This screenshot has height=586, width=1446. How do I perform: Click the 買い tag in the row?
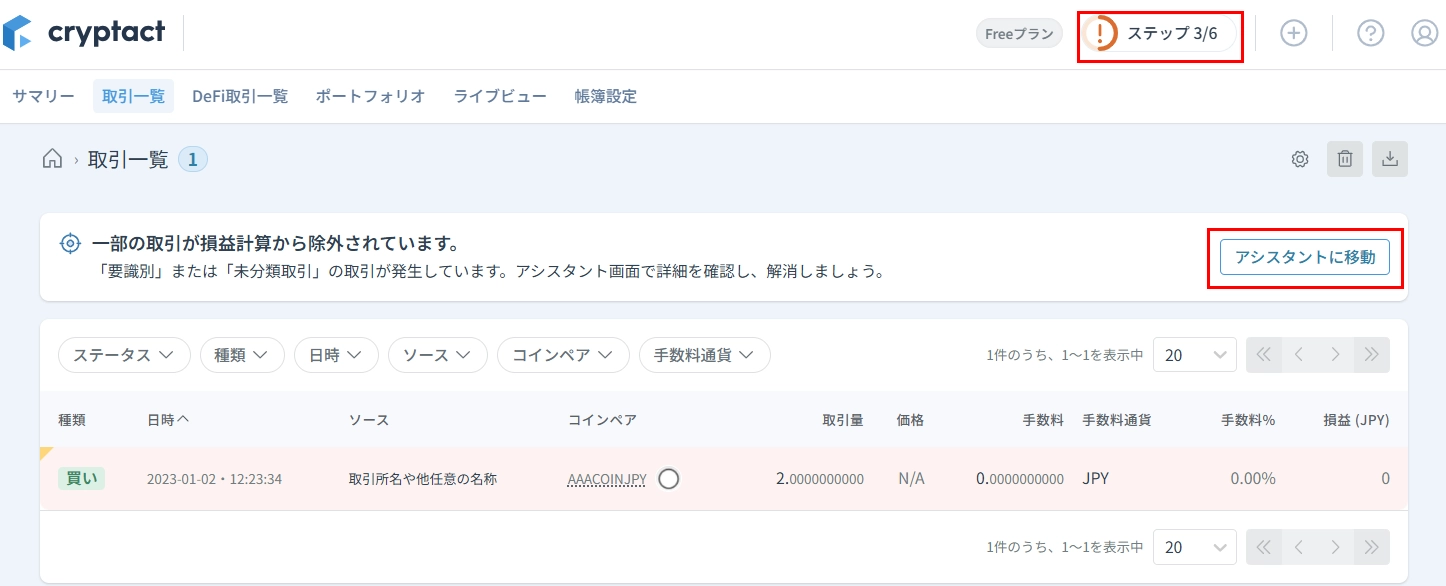tap(81, 478)
